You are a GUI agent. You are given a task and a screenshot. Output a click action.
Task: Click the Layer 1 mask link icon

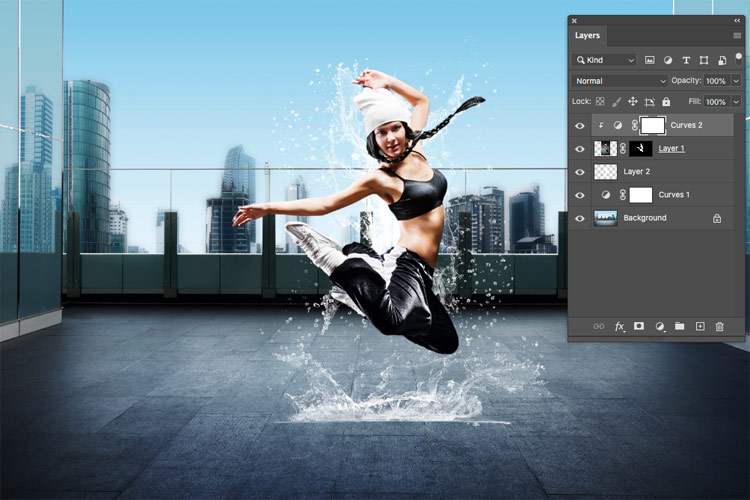pos(623,149)
